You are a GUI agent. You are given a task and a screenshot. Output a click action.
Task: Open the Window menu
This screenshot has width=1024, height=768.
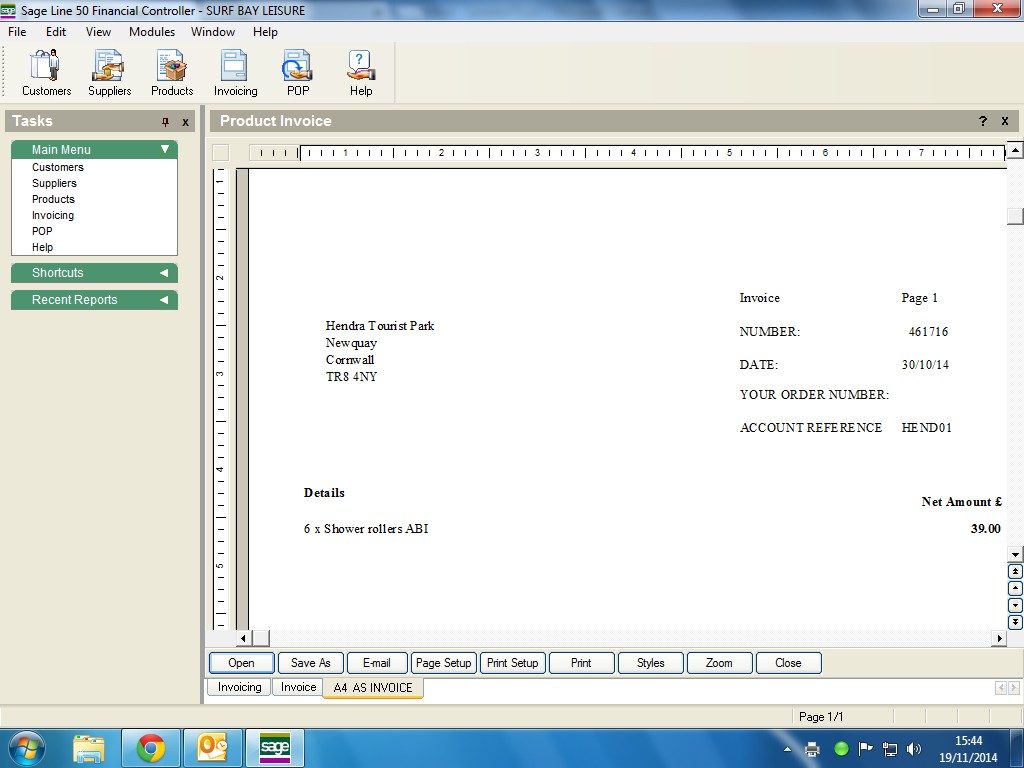point(212,32)
